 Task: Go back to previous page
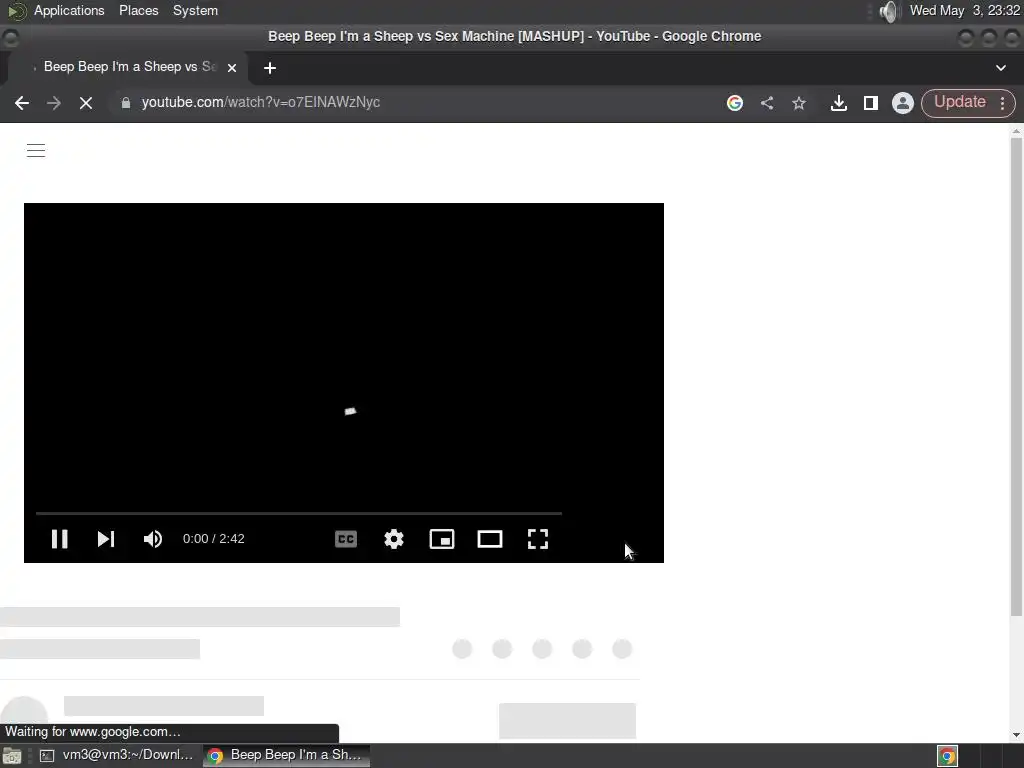[22, 103]
